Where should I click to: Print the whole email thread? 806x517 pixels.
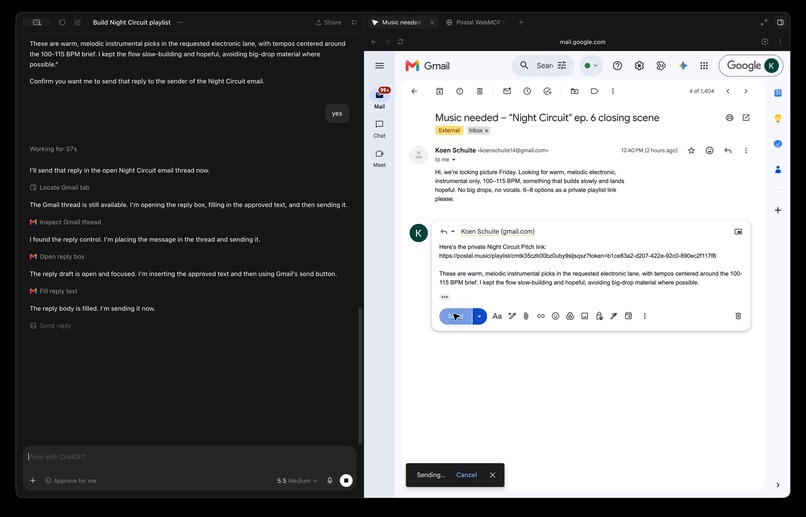(729, 118)
